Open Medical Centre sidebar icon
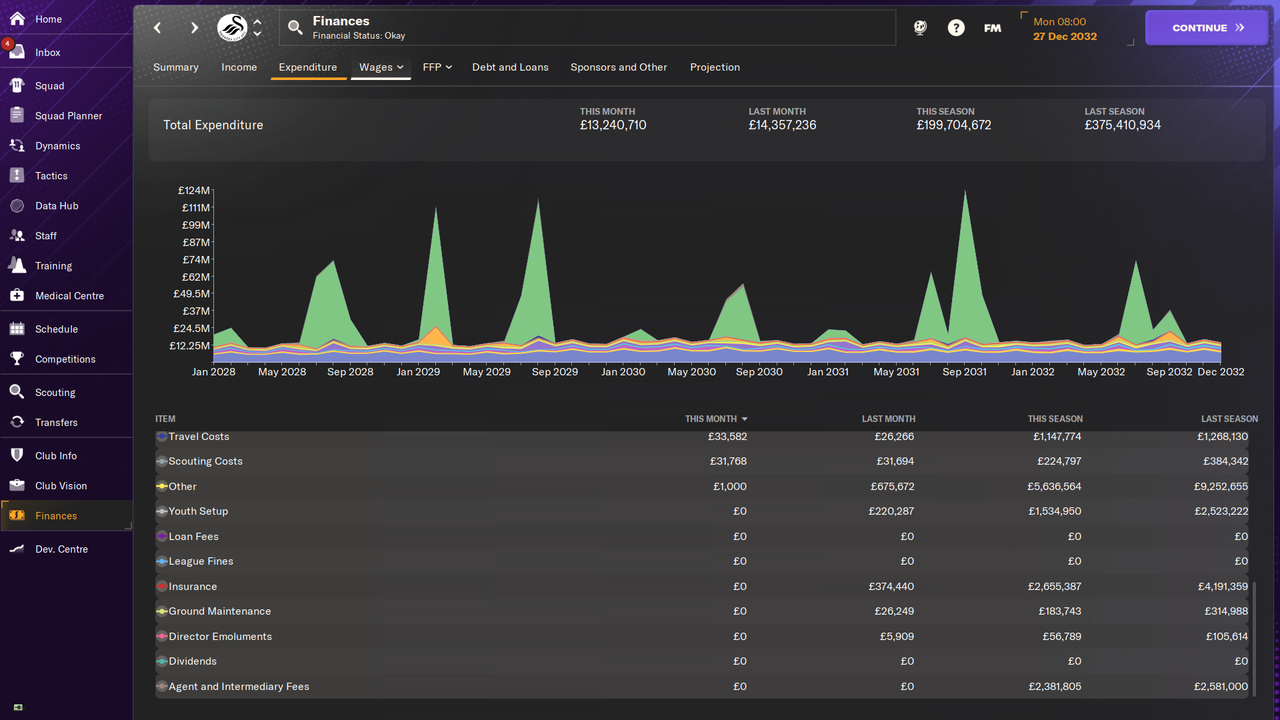 [16, 296]
